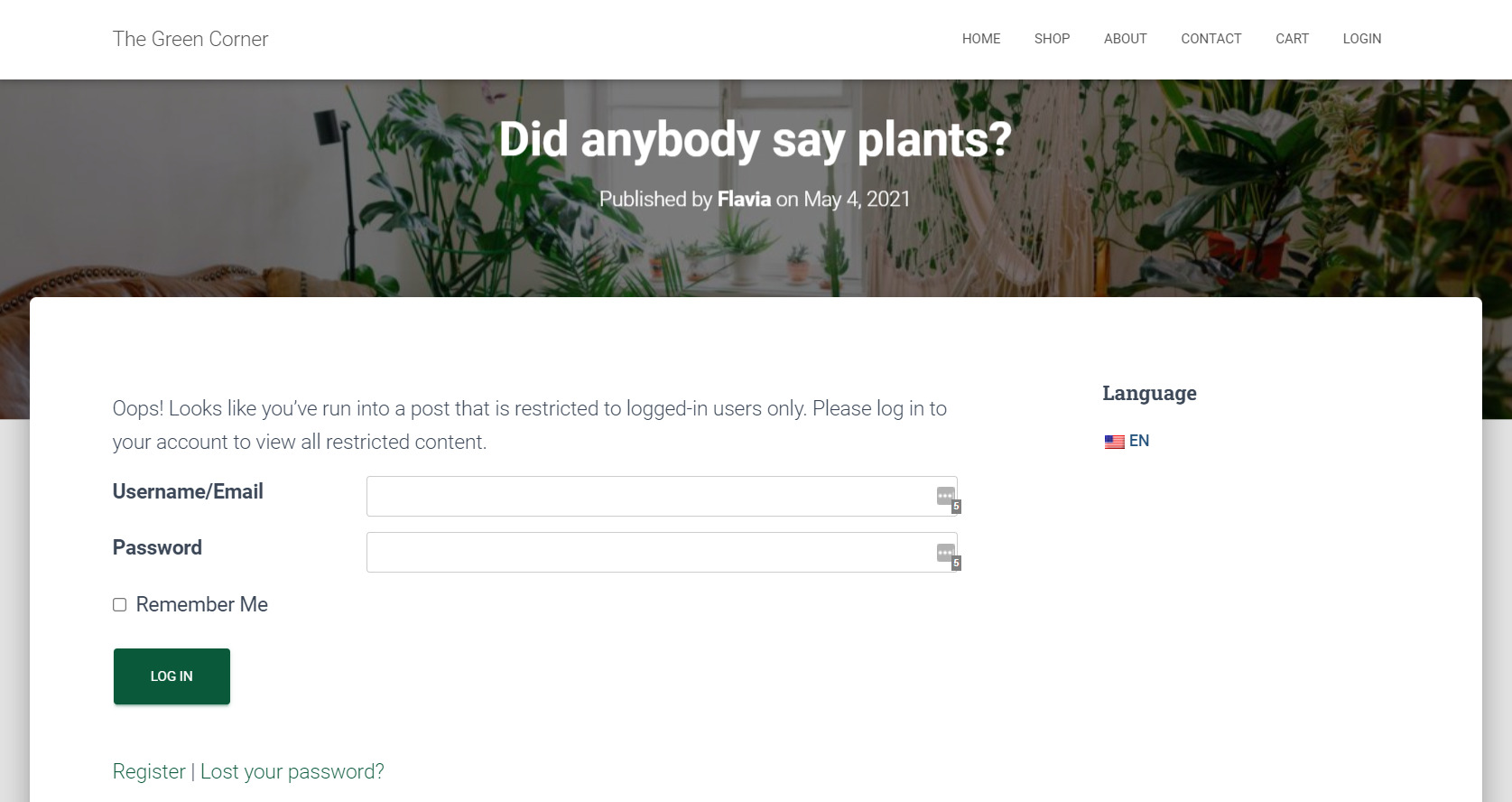Click the author name Flavia
This screenshot has width=1512, height=802.
[744, 199]
